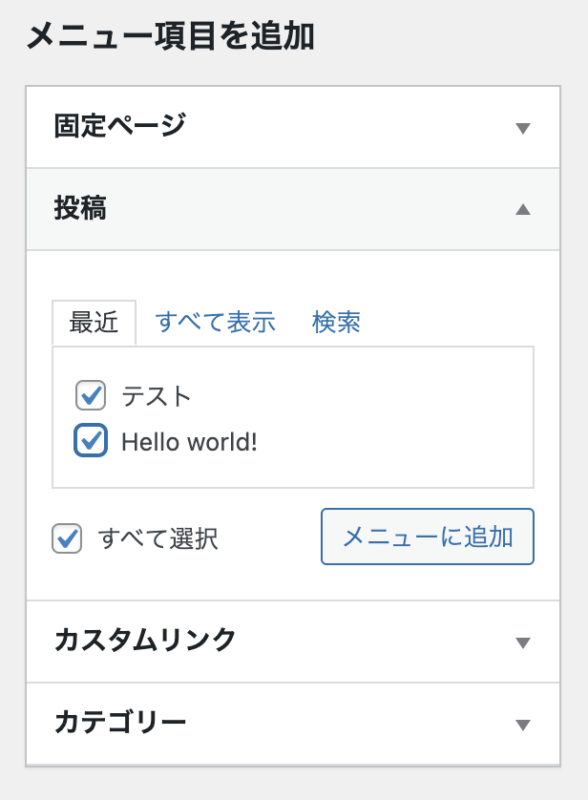Click the メニュー項目を追加 heading

point(170,37)
